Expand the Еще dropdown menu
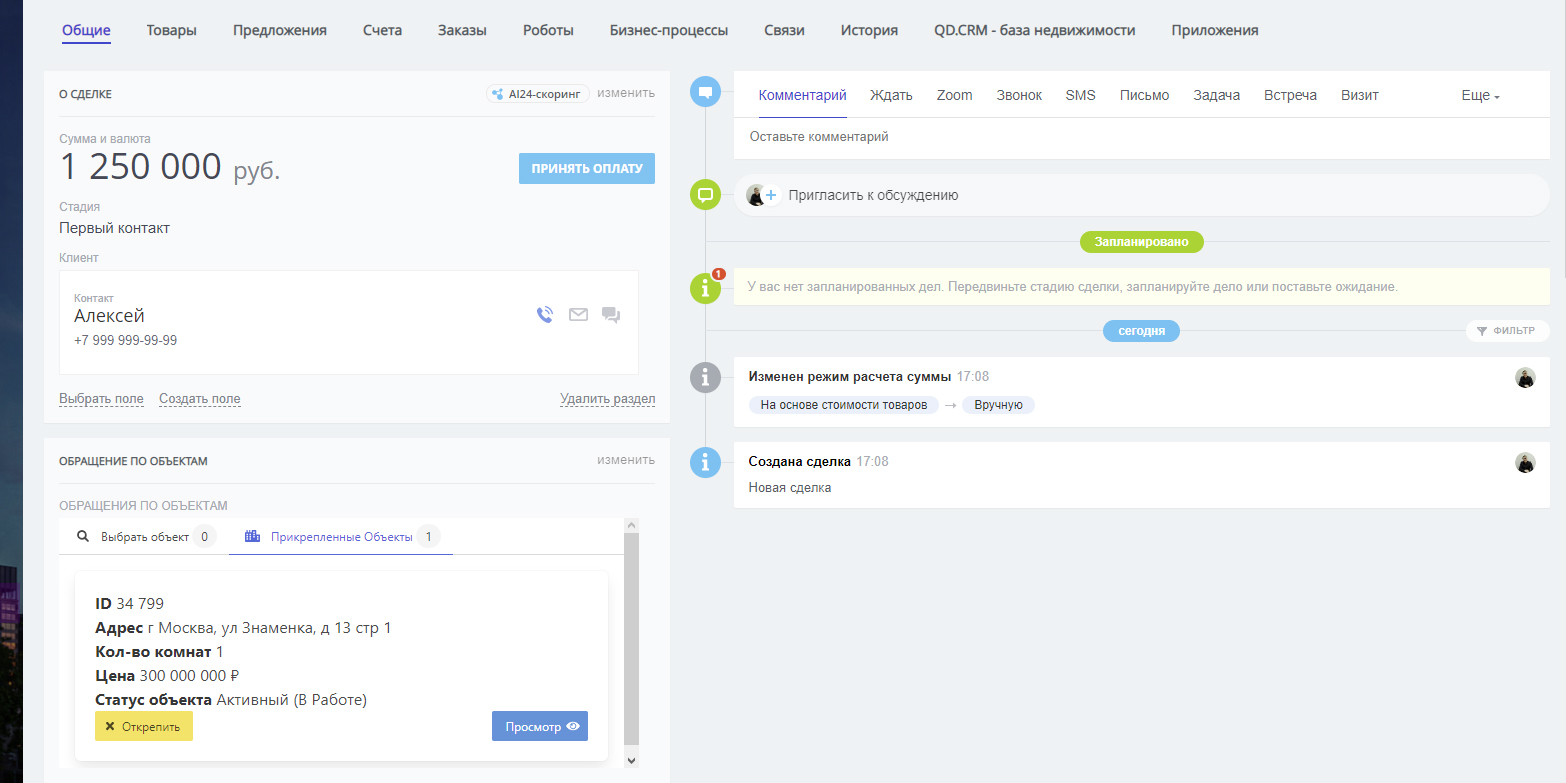This screenshot has width=1566, height=783. 1480,96
